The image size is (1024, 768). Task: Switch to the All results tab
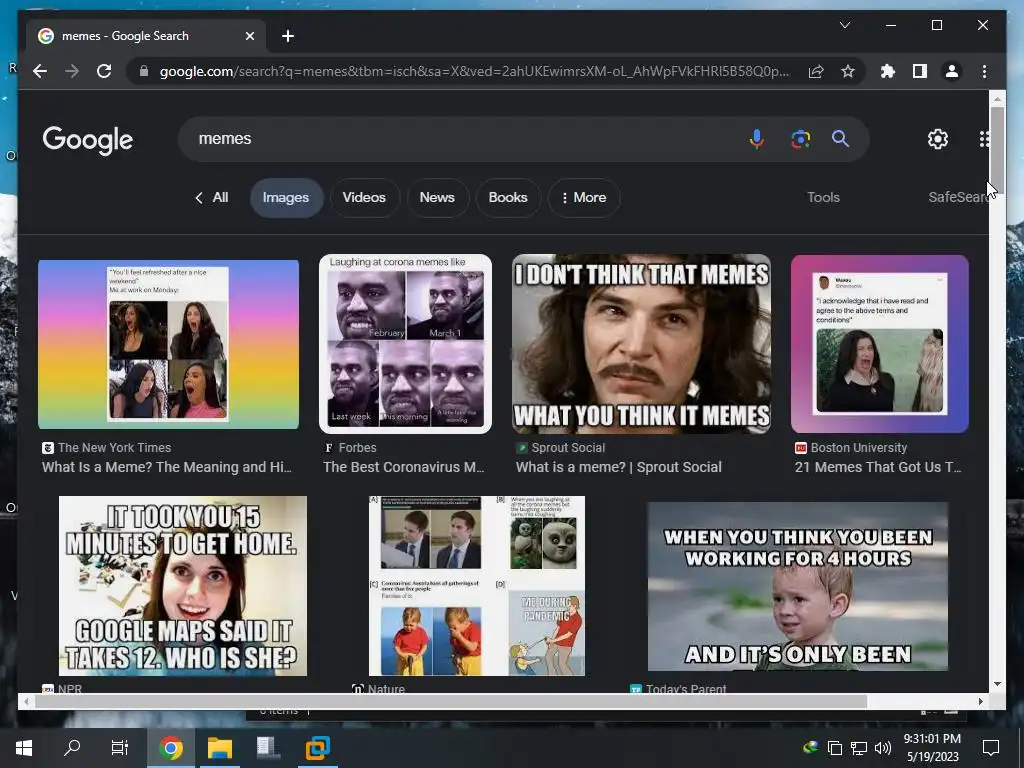pos(212,197)
